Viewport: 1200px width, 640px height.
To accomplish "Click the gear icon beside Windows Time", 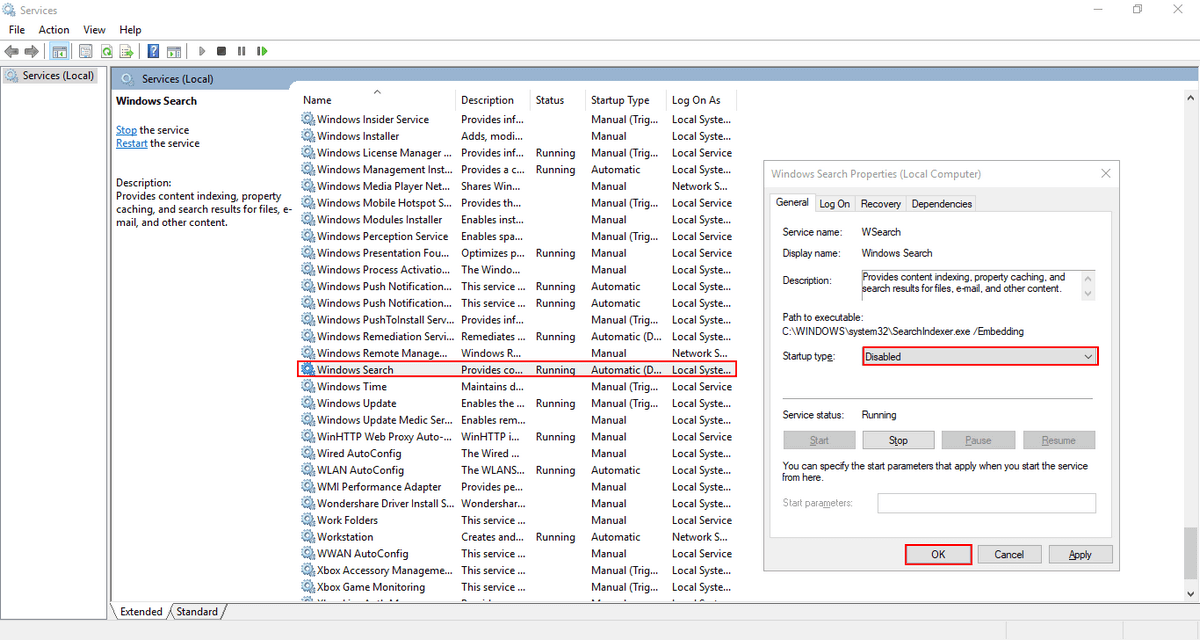I will pos(308,386).
